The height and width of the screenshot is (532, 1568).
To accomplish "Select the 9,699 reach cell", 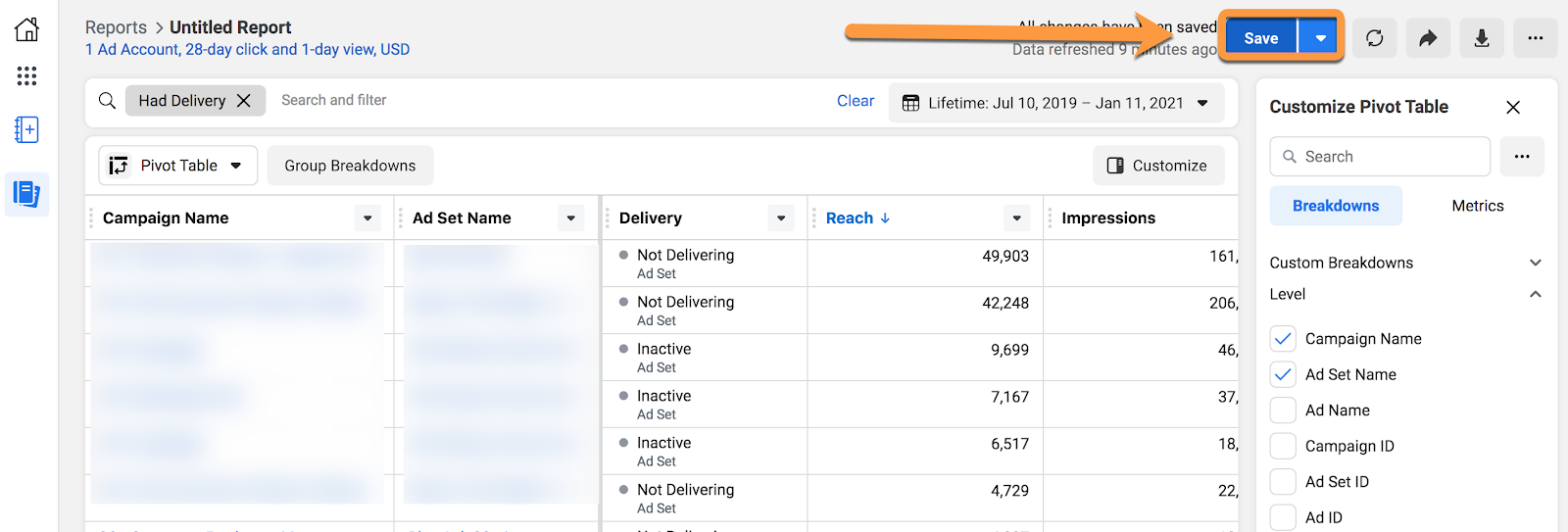I will (x=925, y=358).
